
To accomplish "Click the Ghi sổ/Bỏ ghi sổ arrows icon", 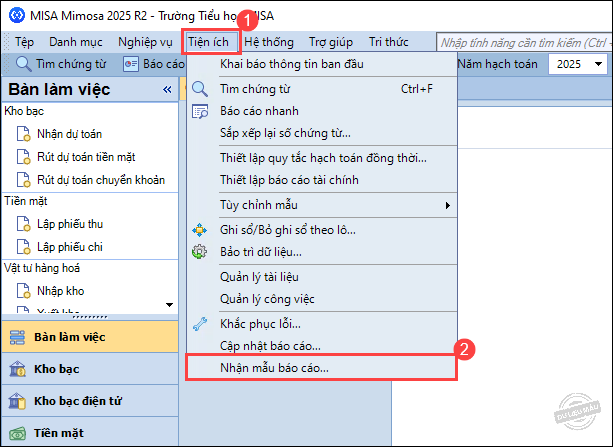I will coord(199,230).
